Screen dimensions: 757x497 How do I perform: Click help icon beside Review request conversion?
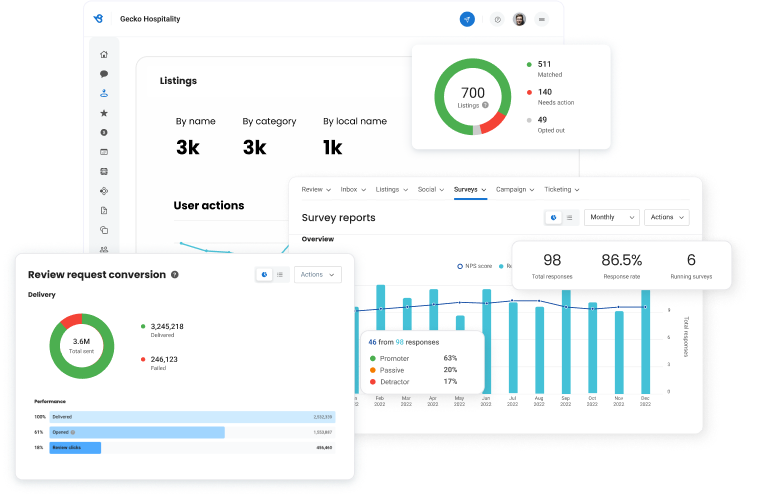(175, 274)
